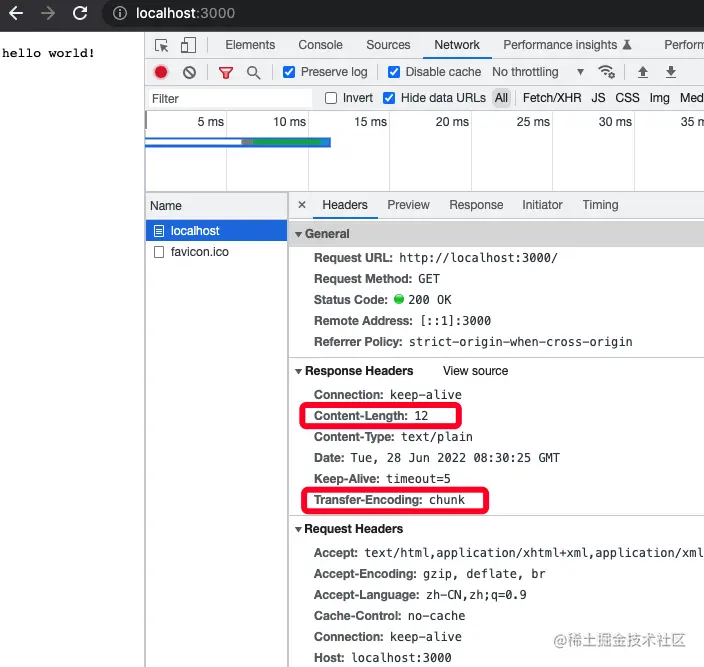Export HAR file download arrow icon
This screenshot has height=667, width=704.
671,72
